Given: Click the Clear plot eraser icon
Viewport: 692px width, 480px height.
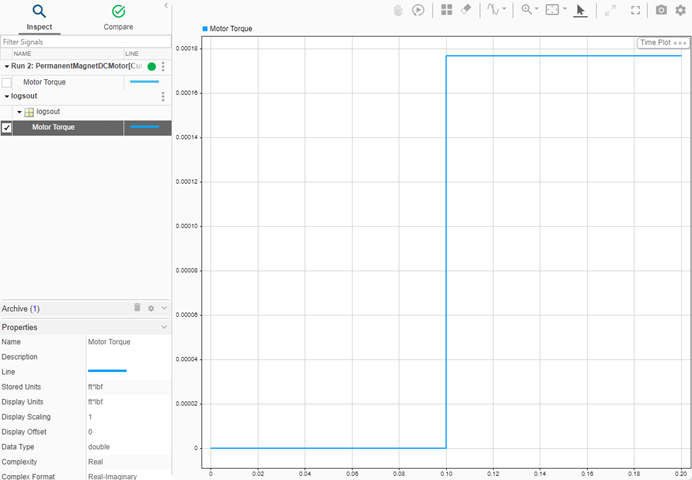Looking at the screenshot, I should coord(466,10).
